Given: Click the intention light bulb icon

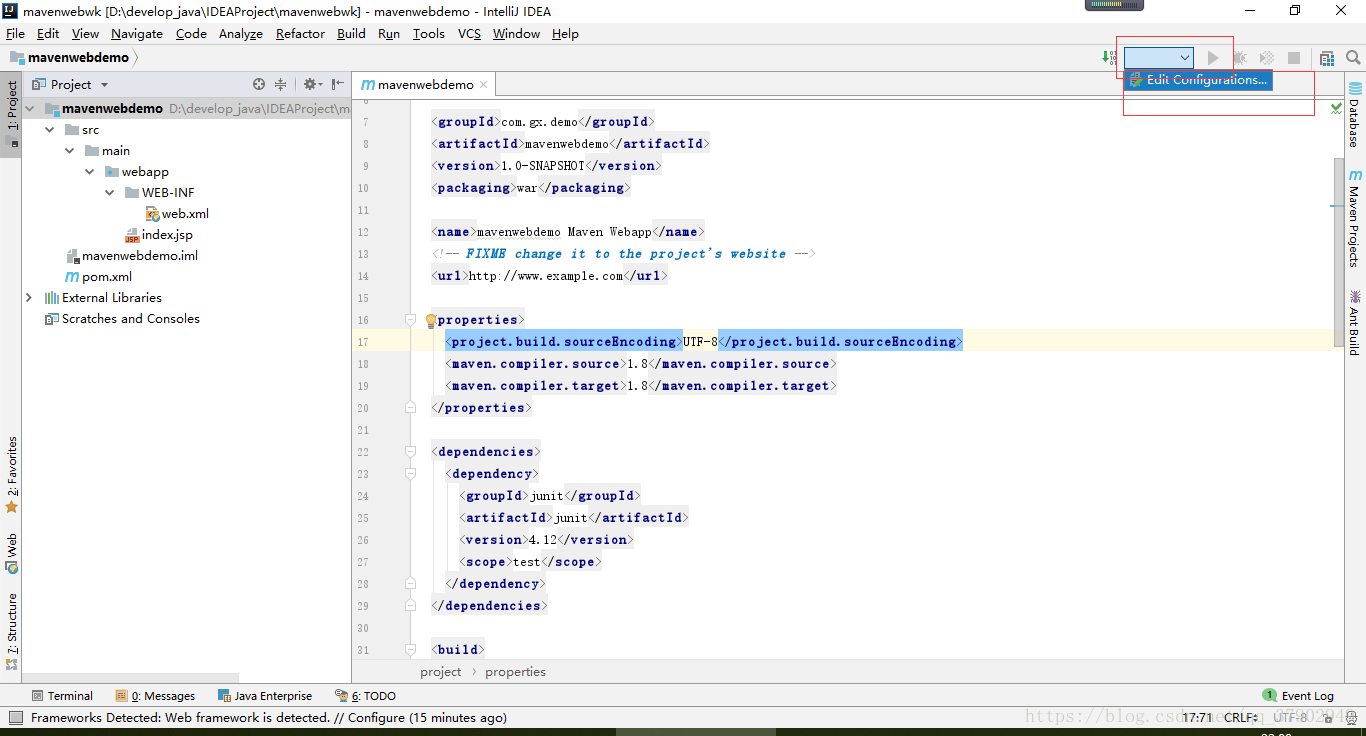Looking at the screenshot, I should [x=431, y=321].
